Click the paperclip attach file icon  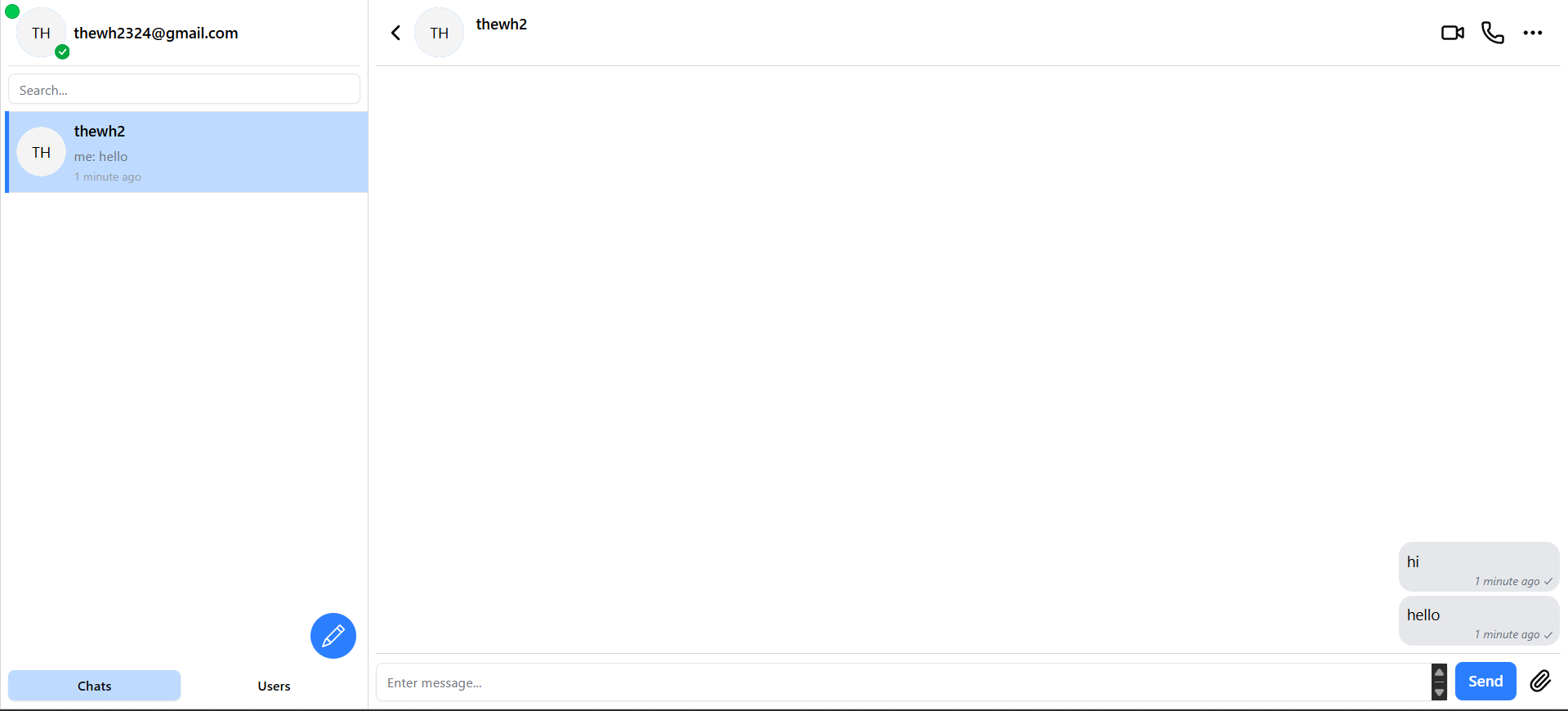1540,681
